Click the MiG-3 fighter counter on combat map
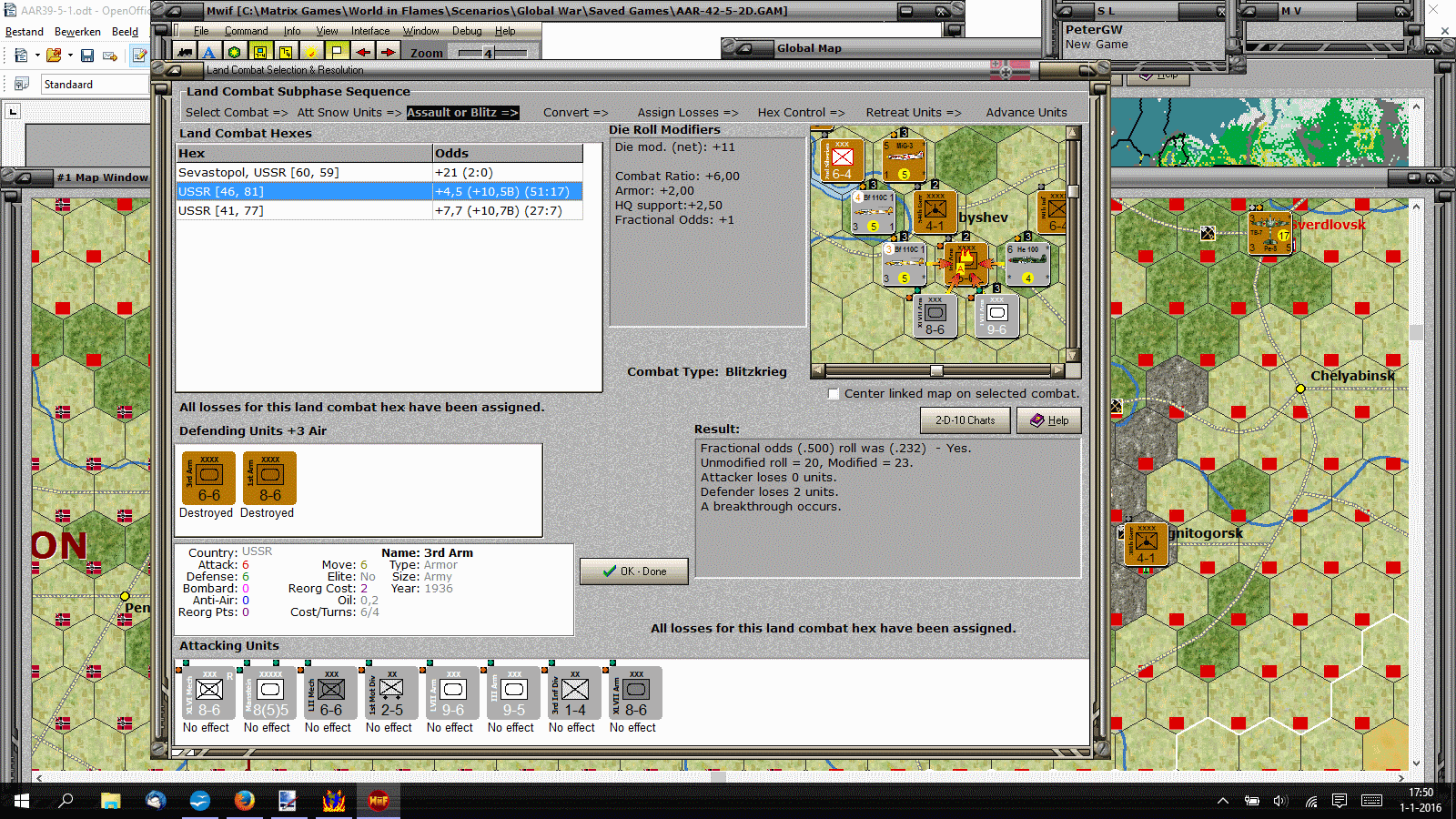Image resolution: width=1456 pixels, height=819 pixels. [903, 159]
